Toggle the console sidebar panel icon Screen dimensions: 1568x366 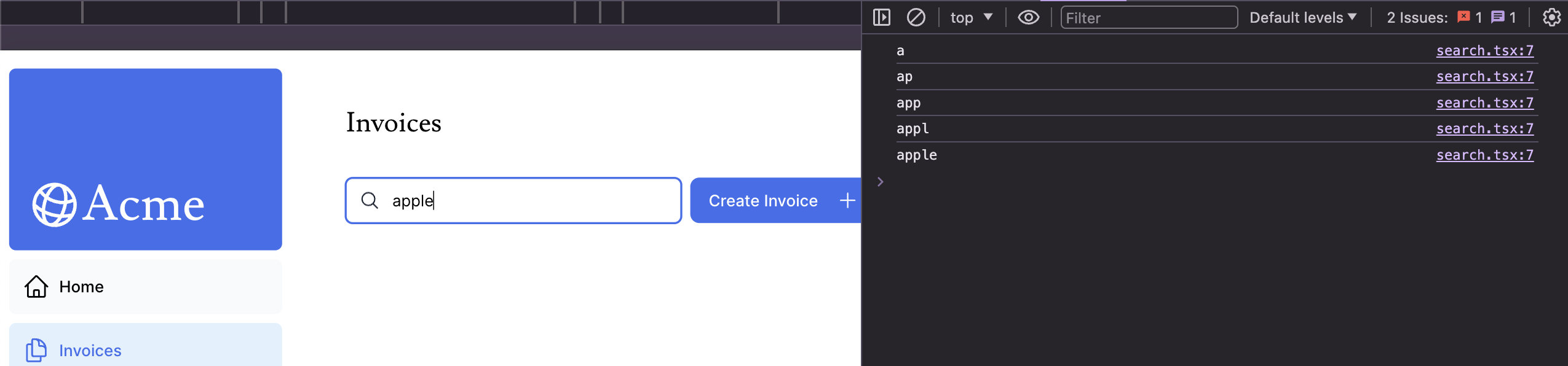coord(881,17)
